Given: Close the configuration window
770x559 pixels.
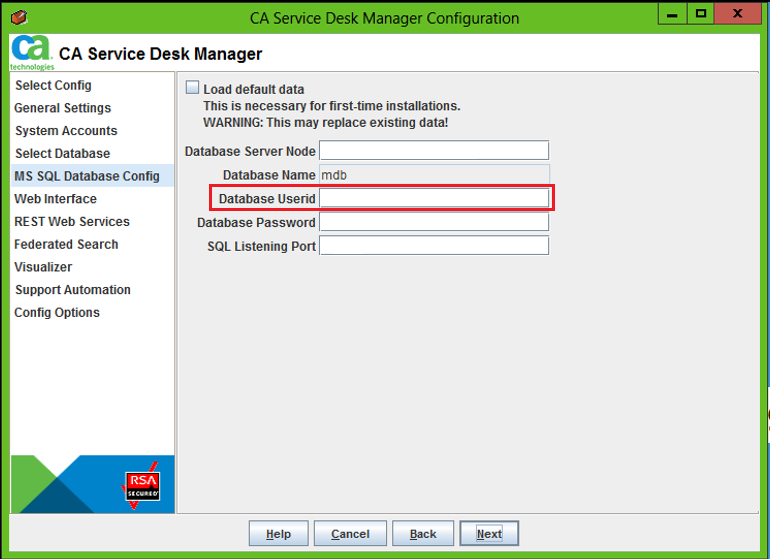Looking at the screenshot, I should pyautogui.click(x=738, y=14).
